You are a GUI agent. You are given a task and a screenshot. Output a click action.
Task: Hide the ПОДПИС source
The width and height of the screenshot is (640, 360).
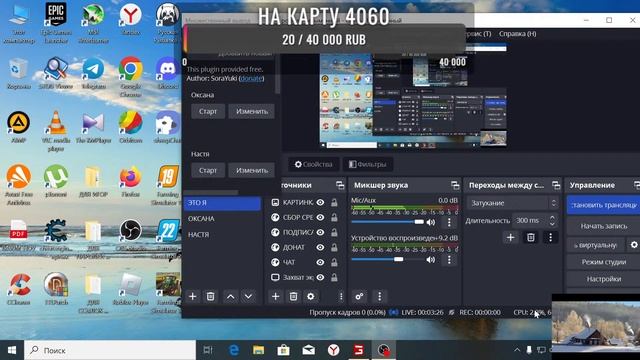pyautogui.click(x=320, y=232)
